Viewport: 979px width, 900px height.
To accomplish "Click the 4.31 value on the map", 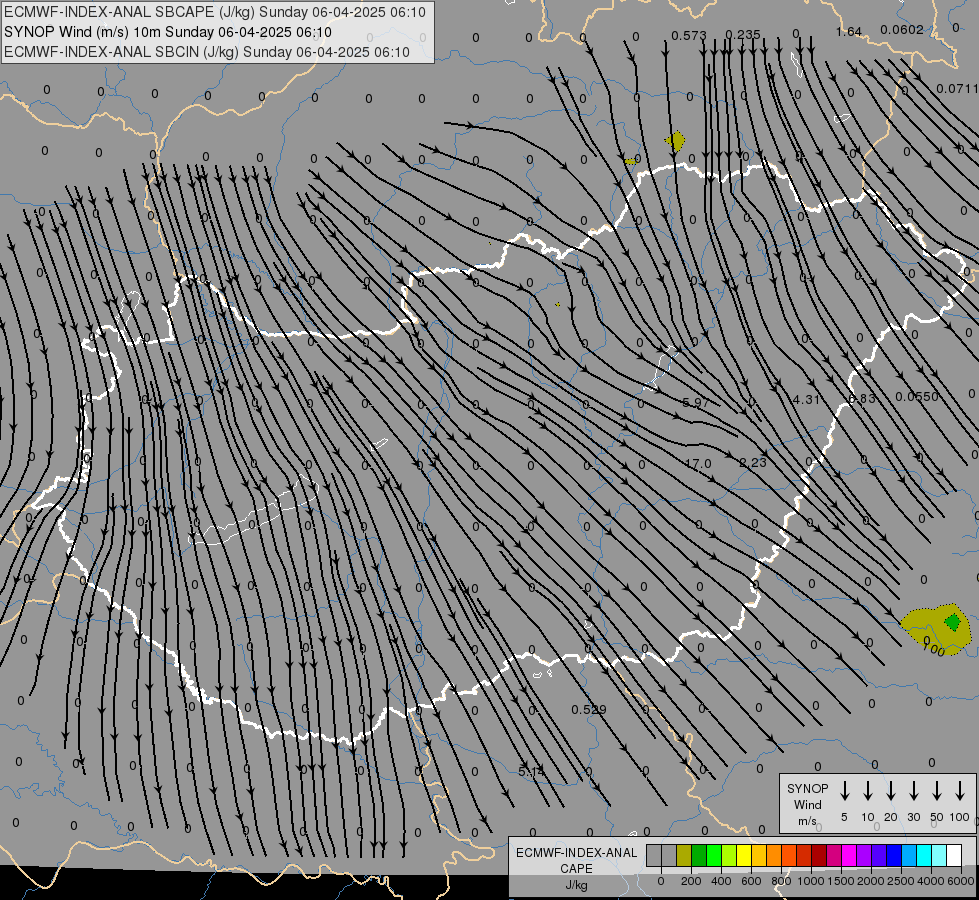I will click(x=806, y=399).
